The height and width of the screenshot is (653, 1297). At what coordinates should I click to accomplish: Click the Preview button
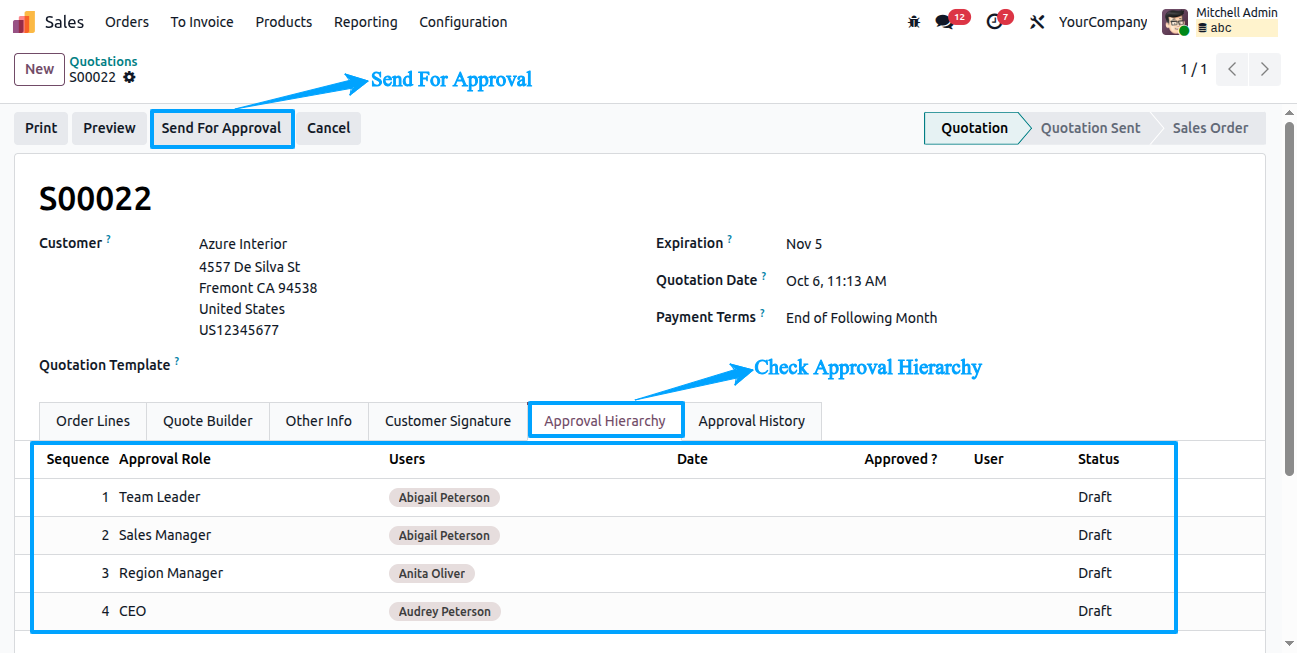coord(109,128)
